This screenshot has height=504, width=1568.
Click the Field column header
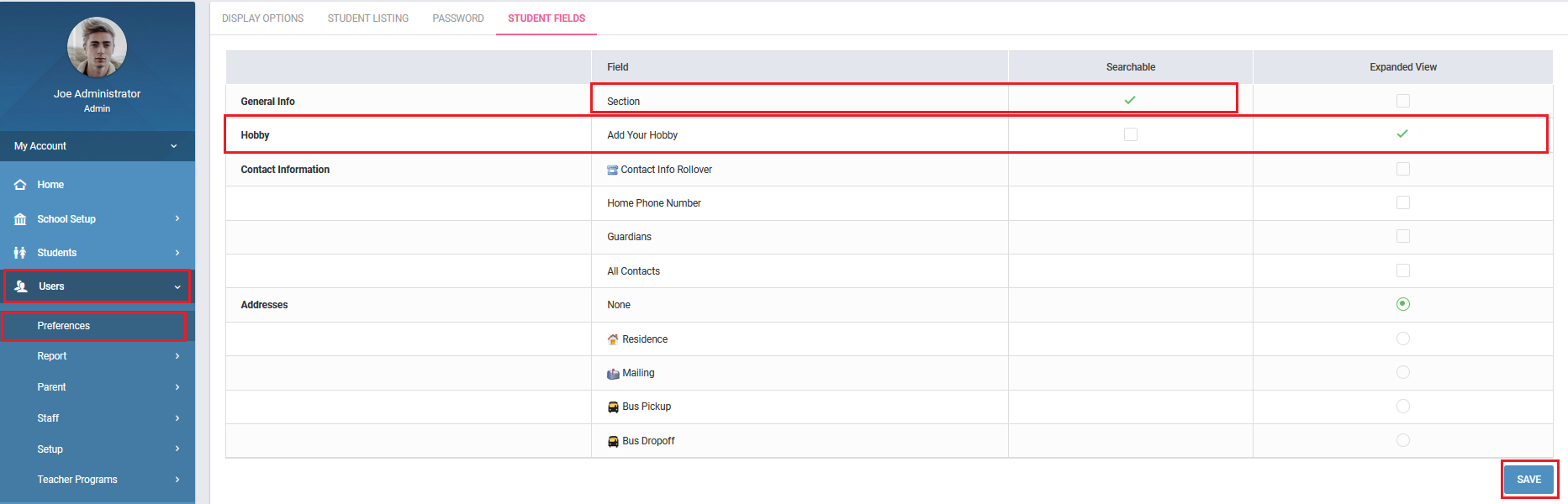[618, 67]
